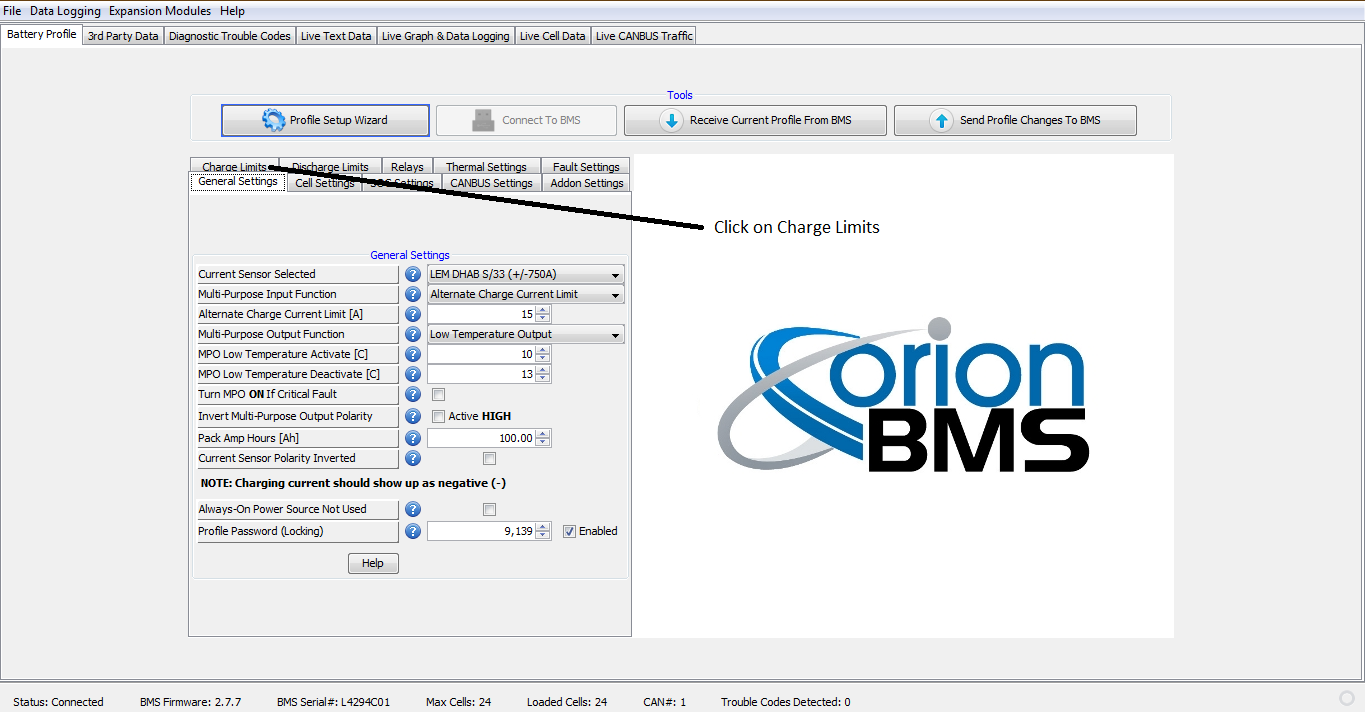Expand the Multi-Purpose Input Function dropdown

(525, 294)
